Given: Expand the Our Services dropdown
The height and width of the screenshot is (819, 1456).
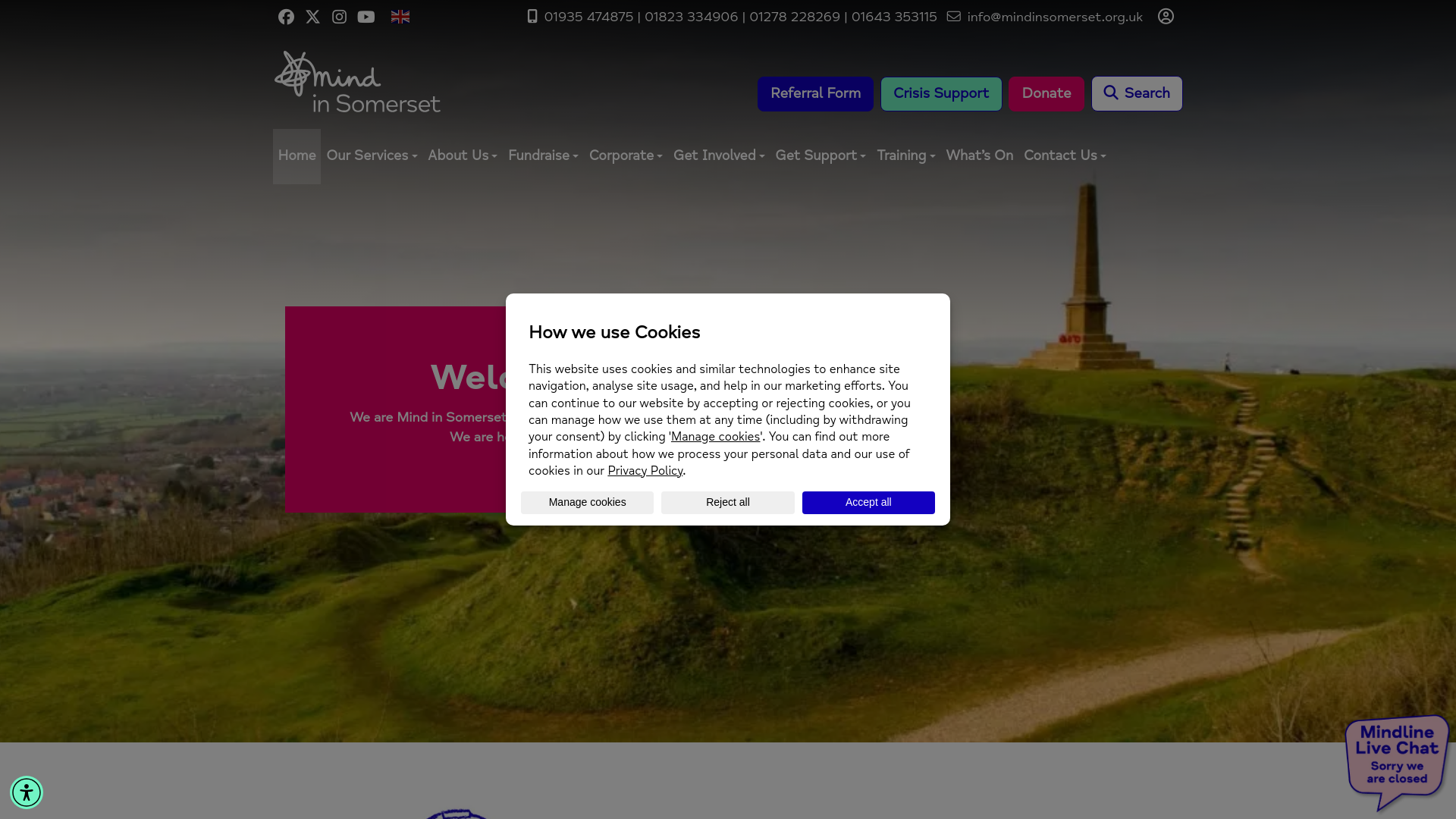Looking at the screenshot, I should tap(372, 156).
